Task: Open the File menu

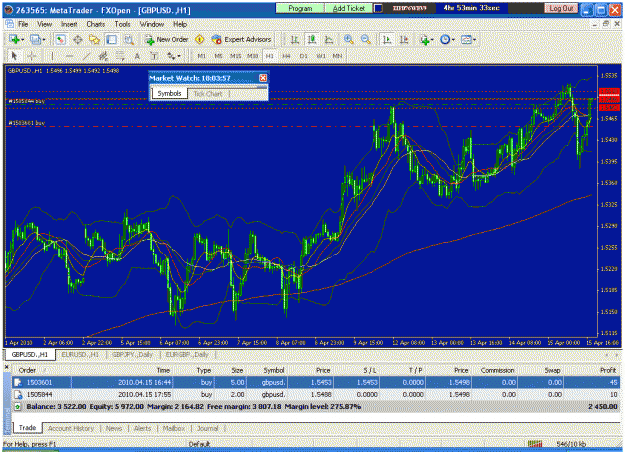Action: 23,24
